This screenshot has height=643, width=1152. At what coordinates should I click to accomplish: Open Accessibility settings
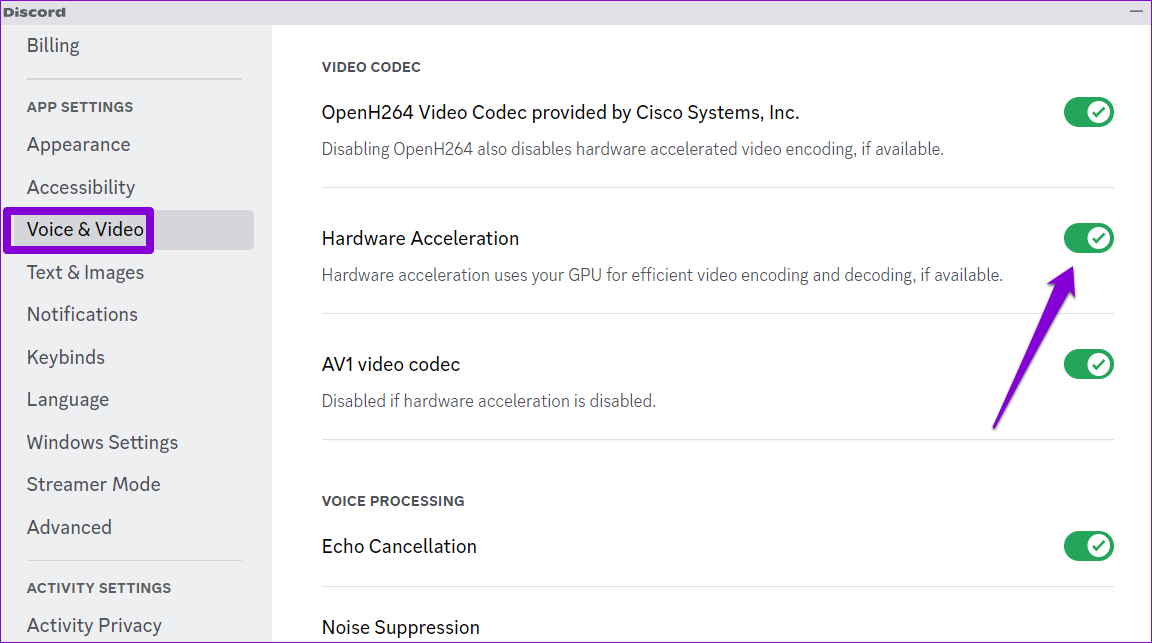[81, 187]
